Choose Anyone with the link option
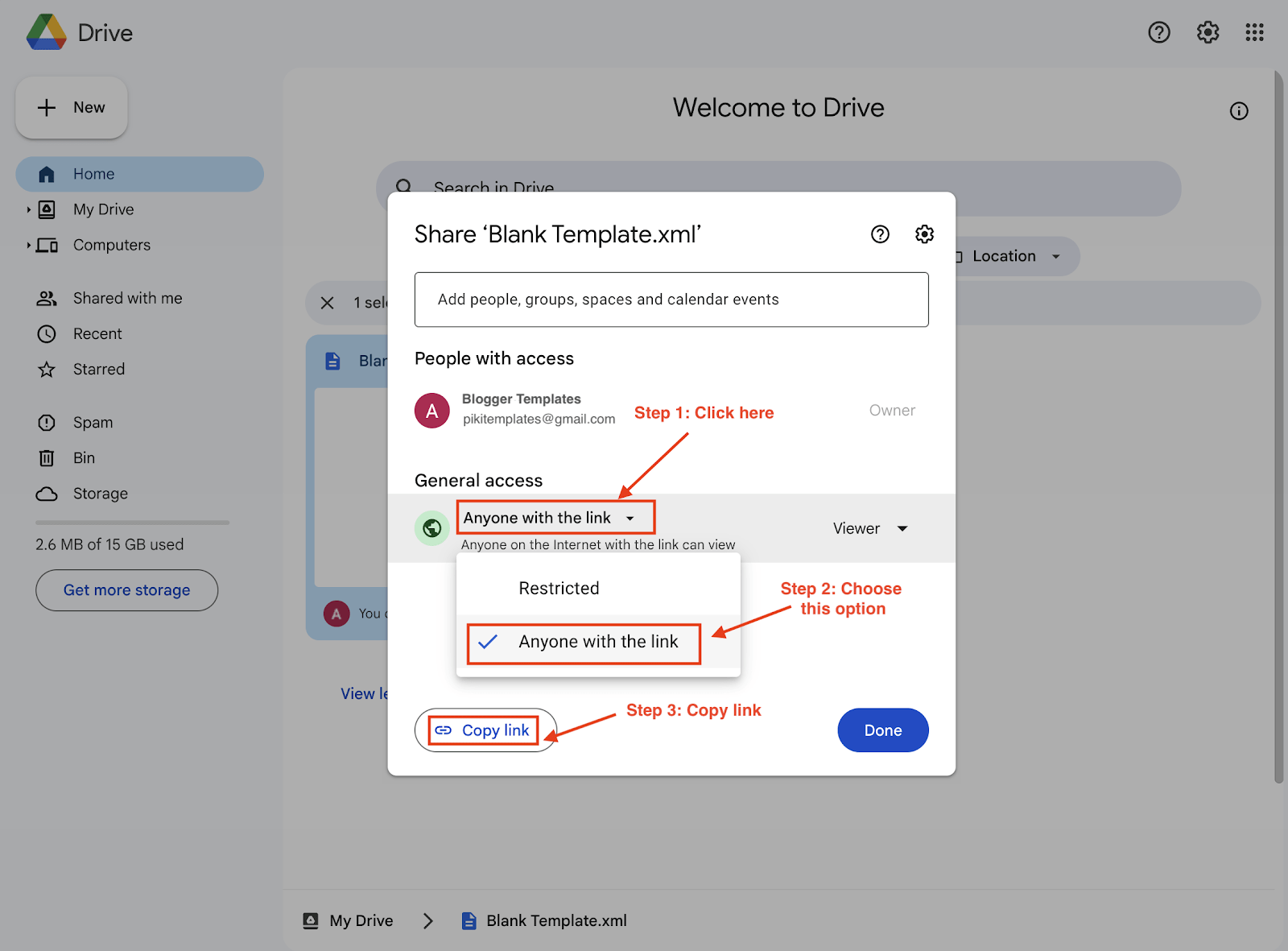Image resolution: width=1288 pixels, height=951 pixels. [598, 642]
